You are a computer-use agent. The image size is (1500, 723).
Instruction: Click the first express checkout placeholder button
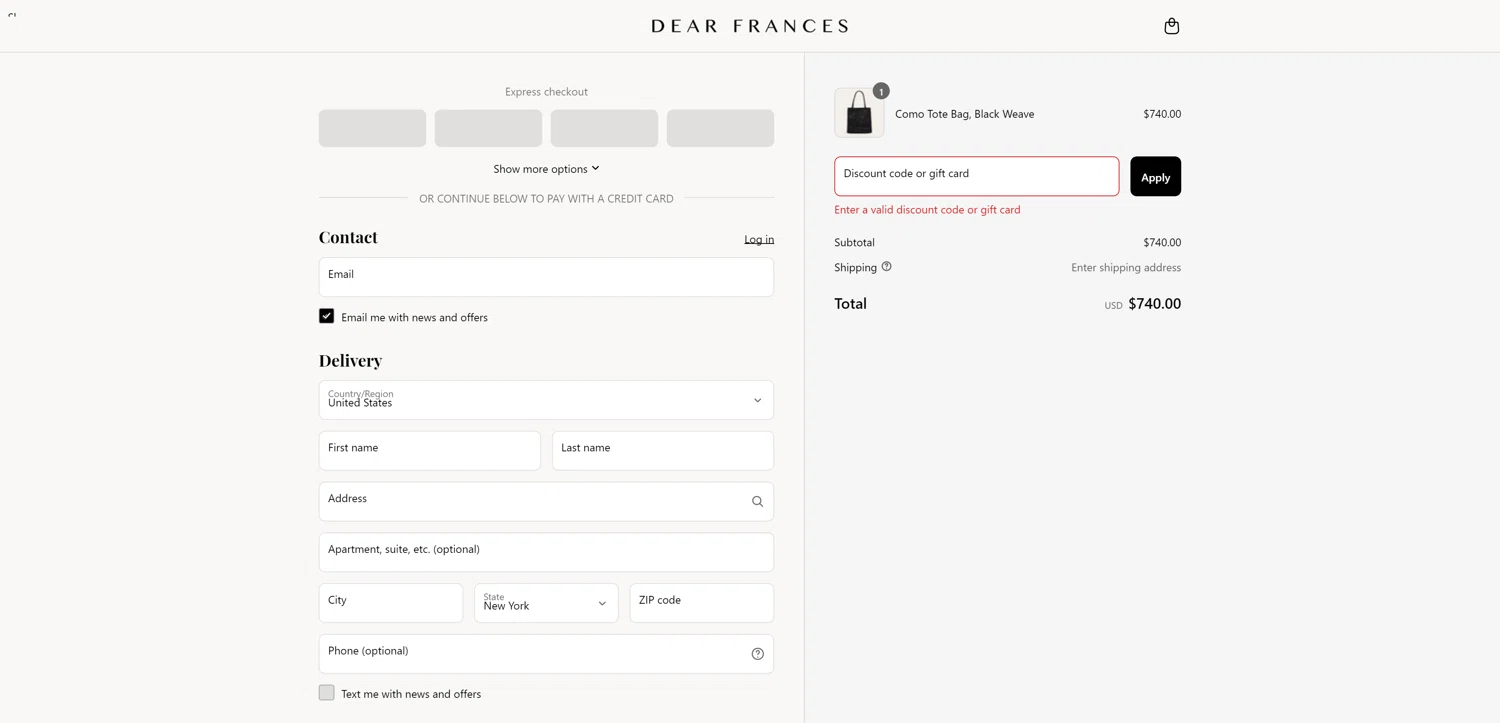372,128
